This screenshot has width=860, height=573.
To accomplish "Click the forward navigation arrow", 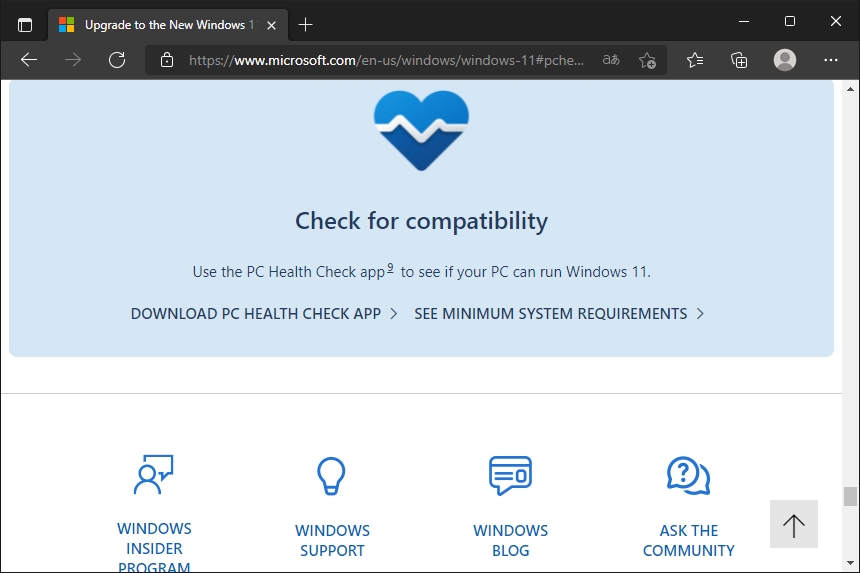I will coord(72,60).
